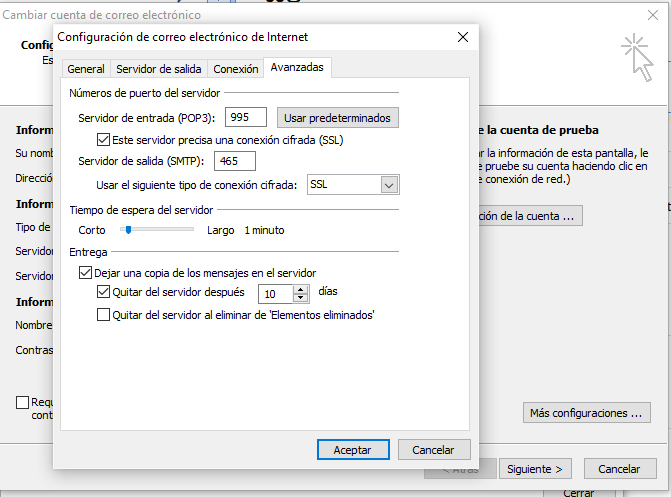Viewport: 671px width, 497px height.
Task: Click the POP3 incoming server port field
Action: [x=246, y=117]
